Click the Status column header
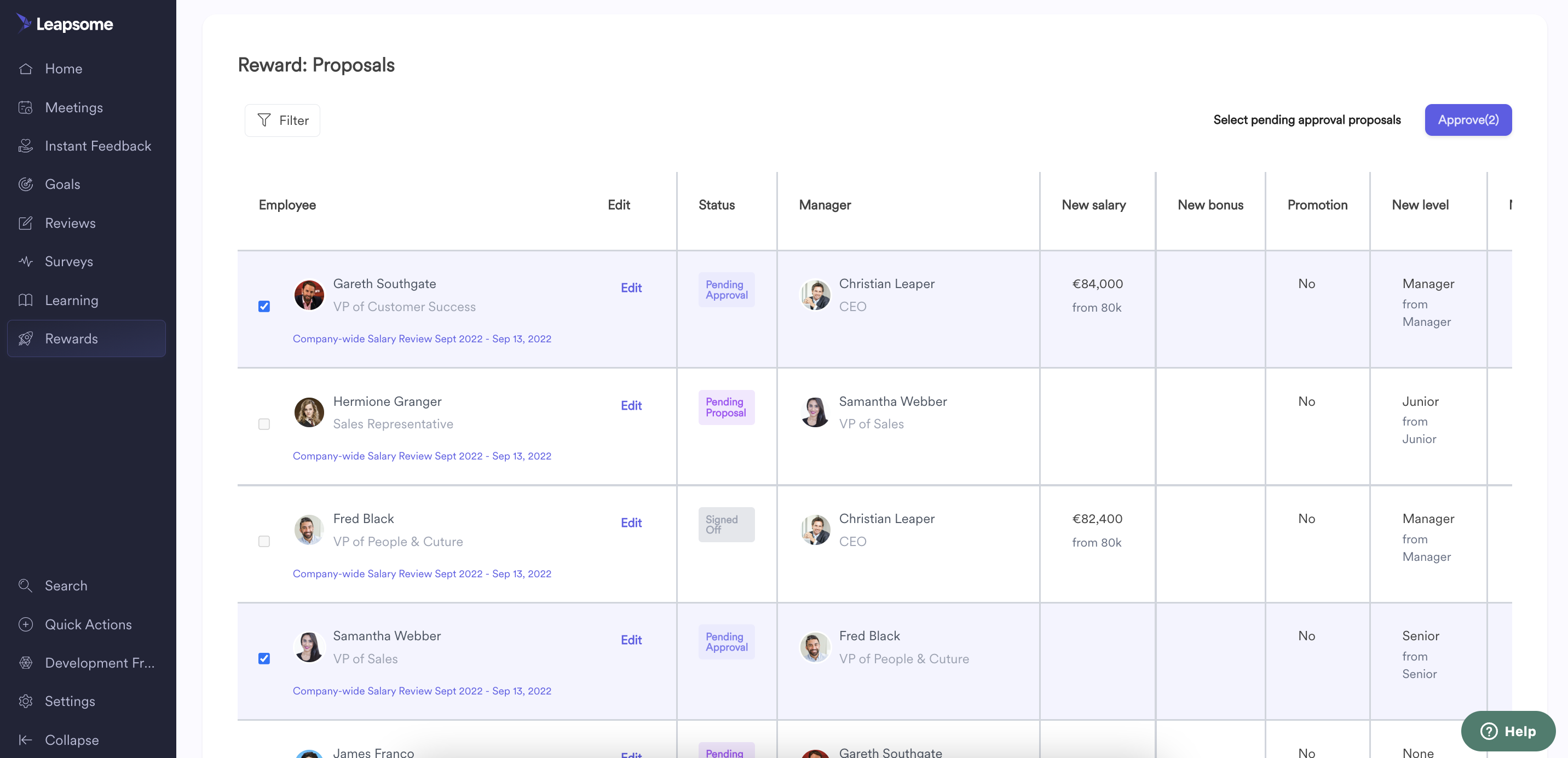The width and height of the screenshot is (1568, 758). coord(717,205)
